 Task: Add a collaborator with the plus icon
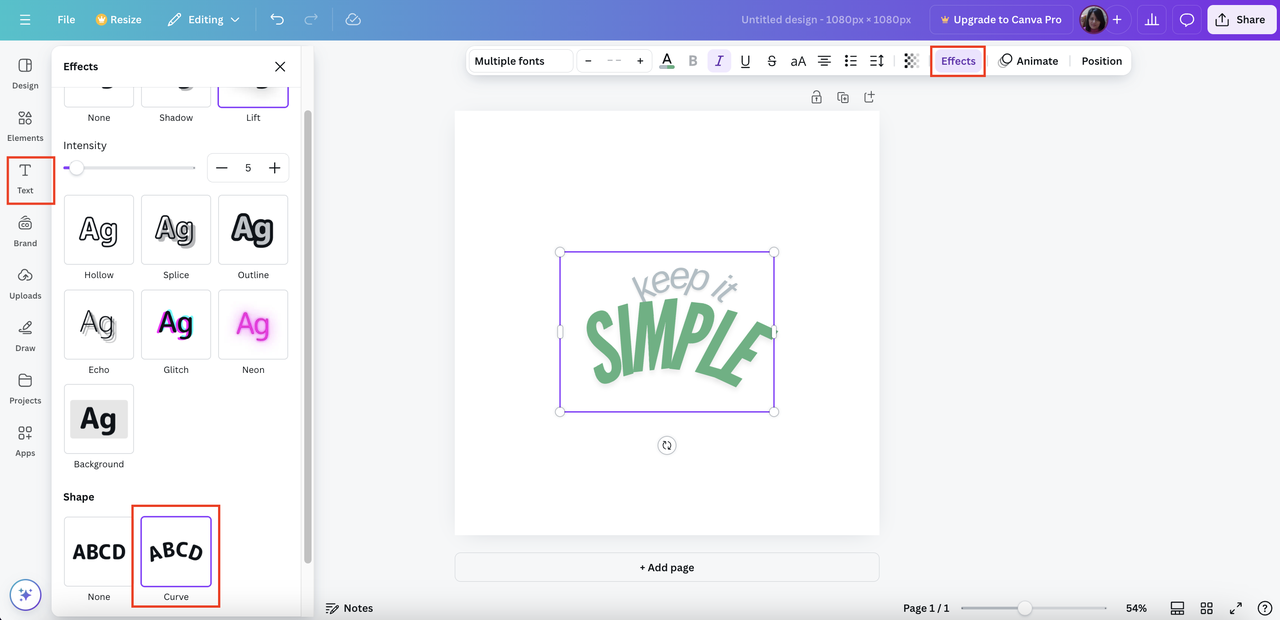1117,20
